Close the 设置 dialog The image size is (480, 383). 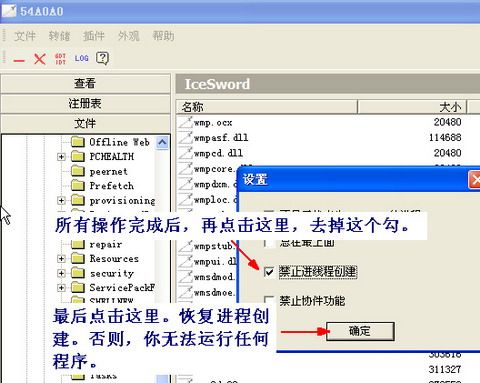pos(474,180)
